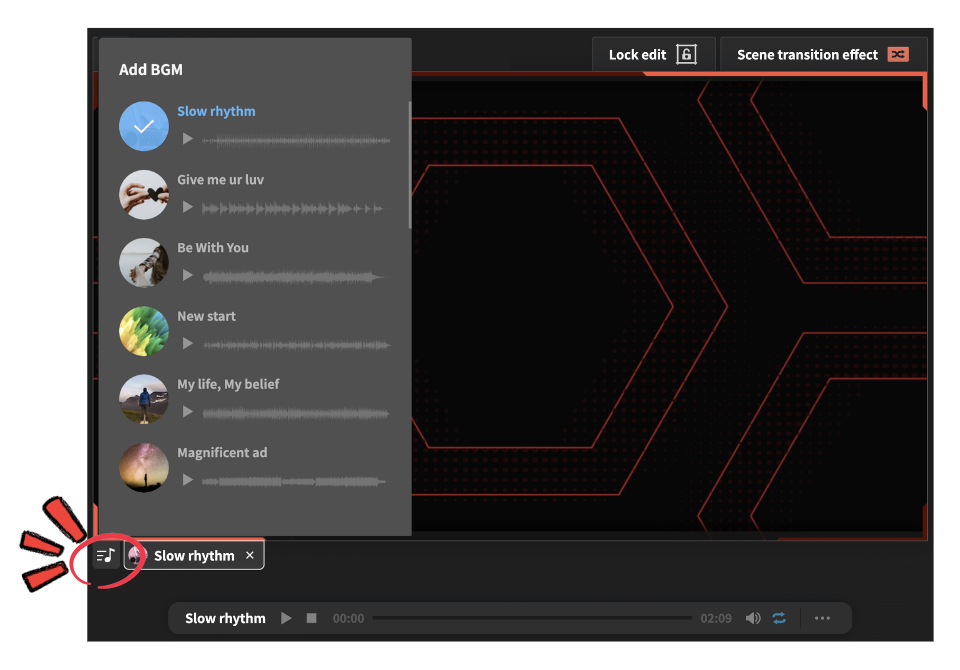
Task: Click the 'Slow rhythm' title in the list
Action: (216, 111)
